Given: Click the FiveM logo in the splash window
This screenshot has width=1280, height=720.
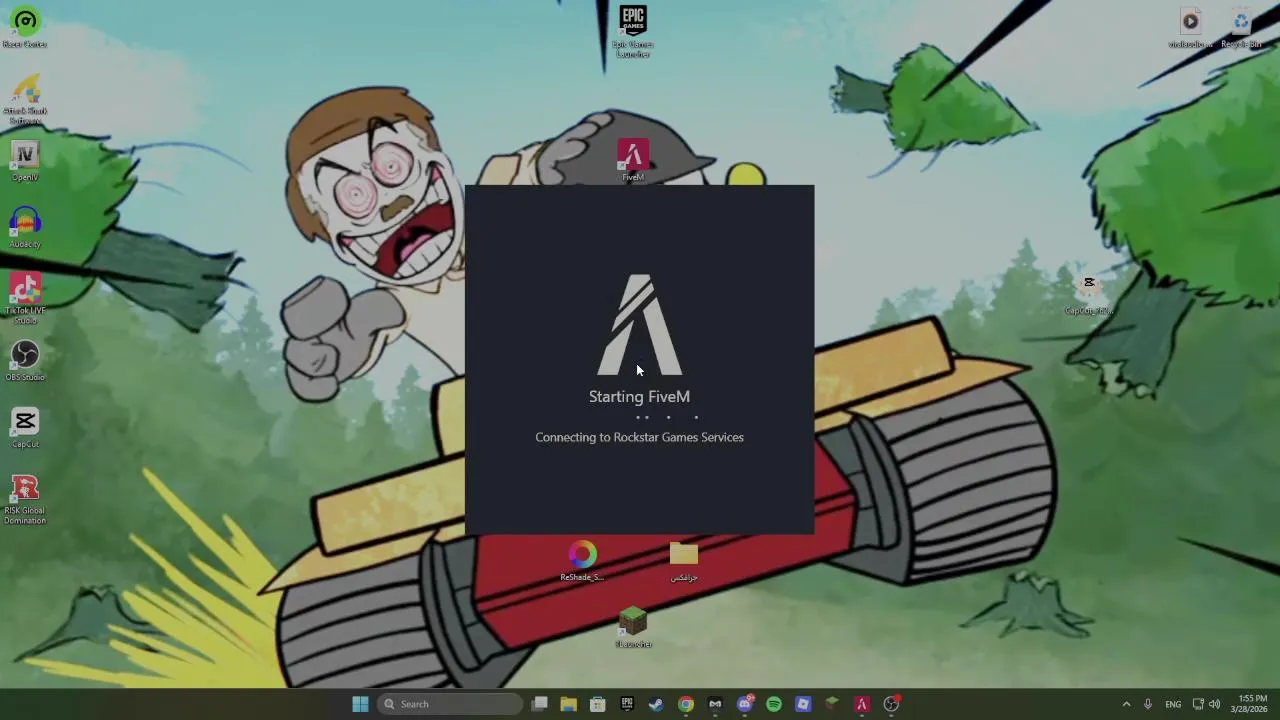Looking at the screenshot, I should (640, 324).
